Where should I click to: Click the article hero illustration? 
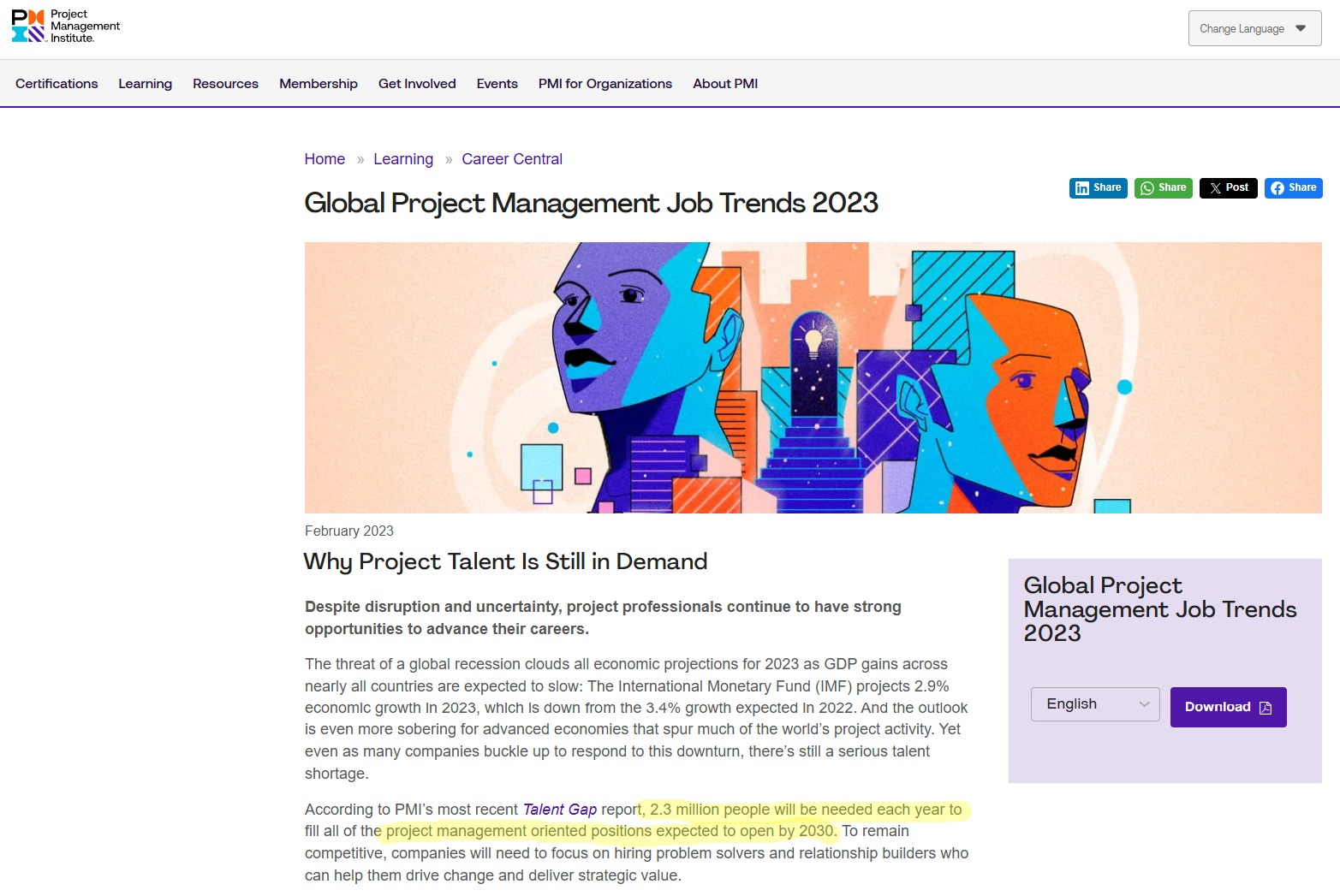click(813, 377)
